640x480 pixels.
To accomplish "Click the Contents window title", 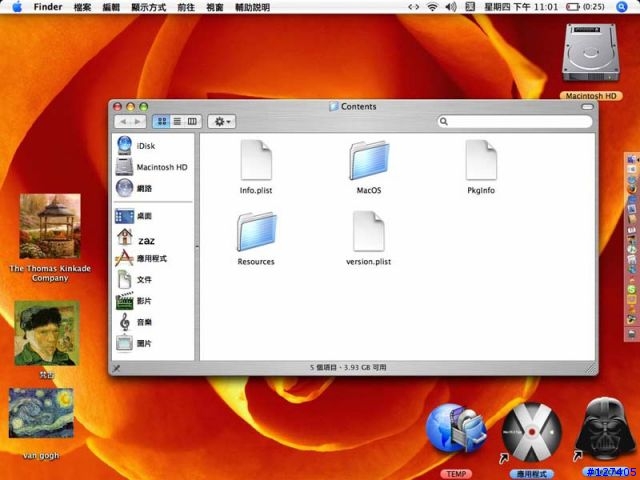I will 353,107.
